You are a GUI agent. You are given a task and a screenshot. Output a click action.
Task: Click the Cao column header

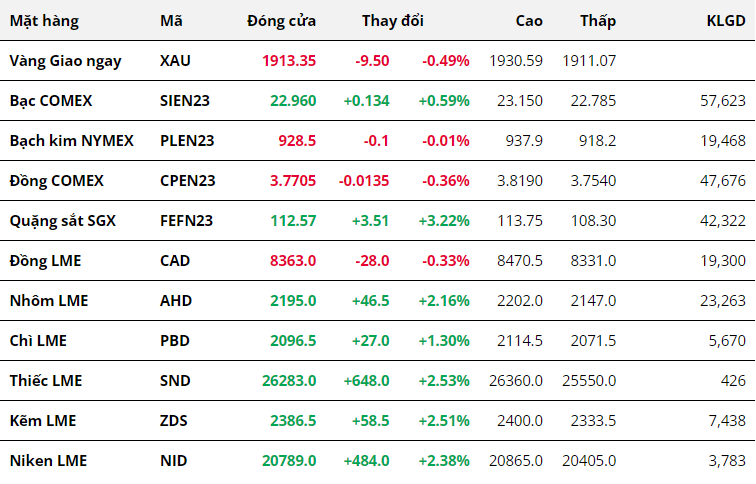529,21
